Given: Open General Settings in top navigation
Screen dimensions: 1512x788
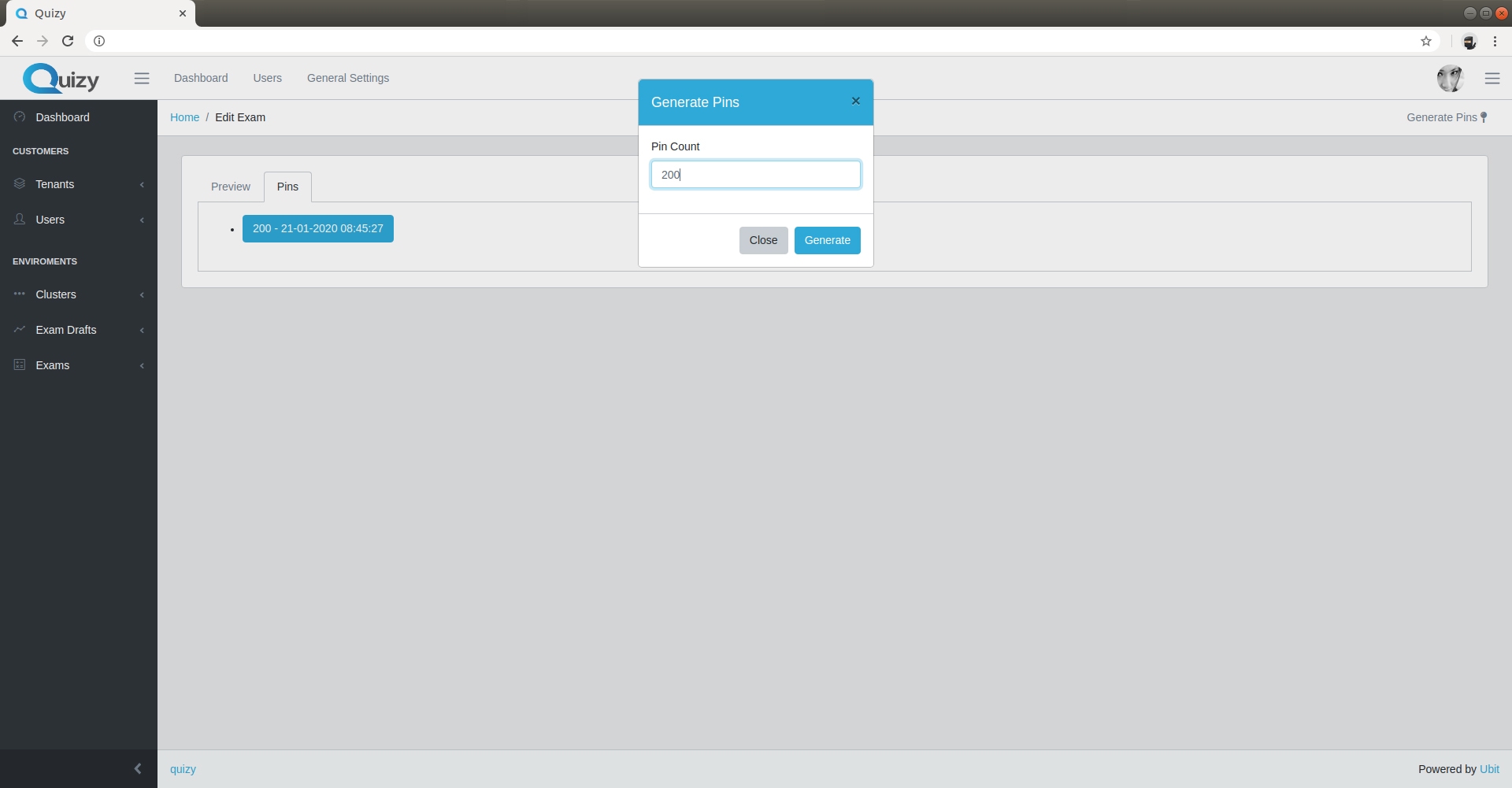Looking at the screenshot, I should (x=348, y=78).
